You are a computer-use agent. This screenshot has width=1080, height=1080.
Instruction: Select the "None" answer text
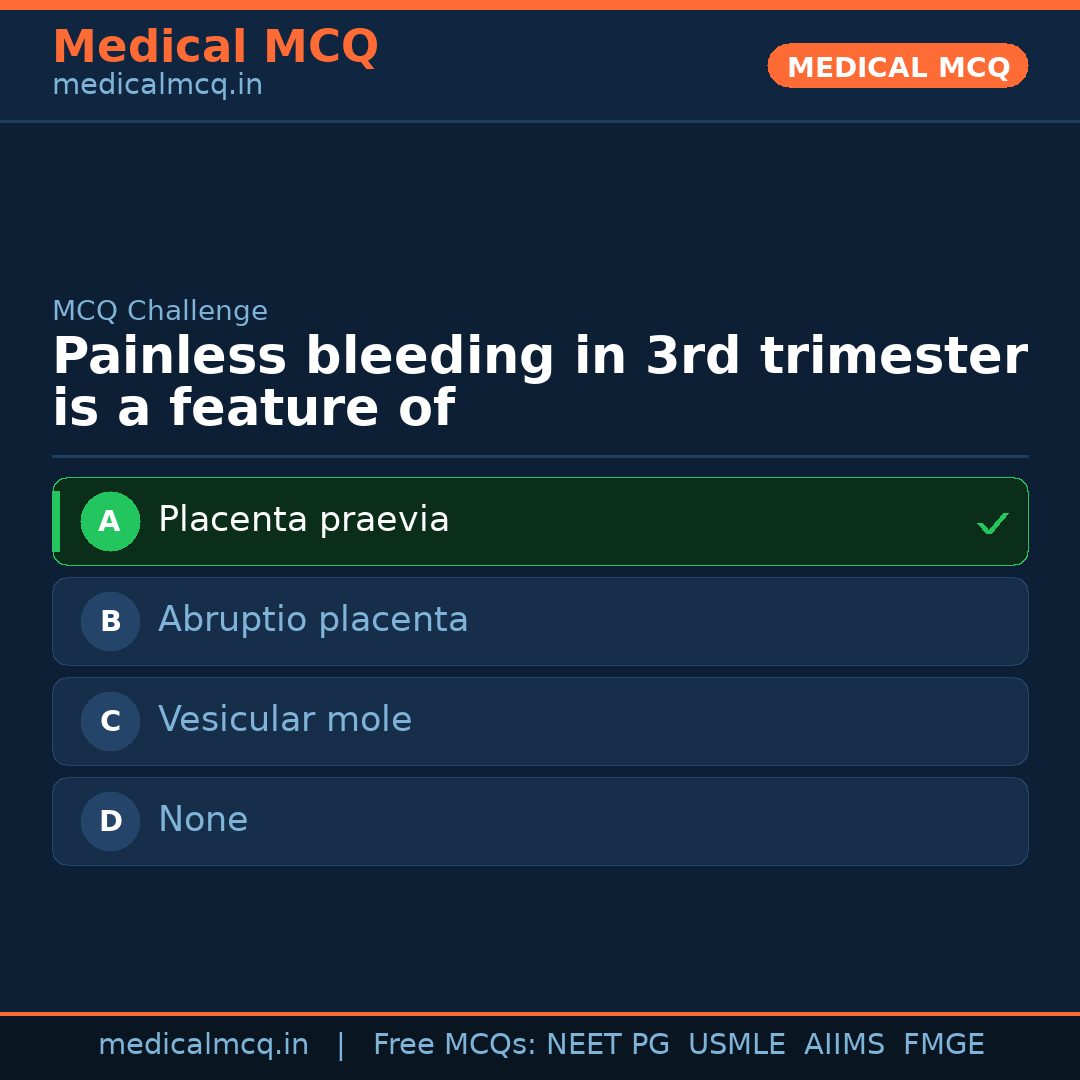coord(203,820)
